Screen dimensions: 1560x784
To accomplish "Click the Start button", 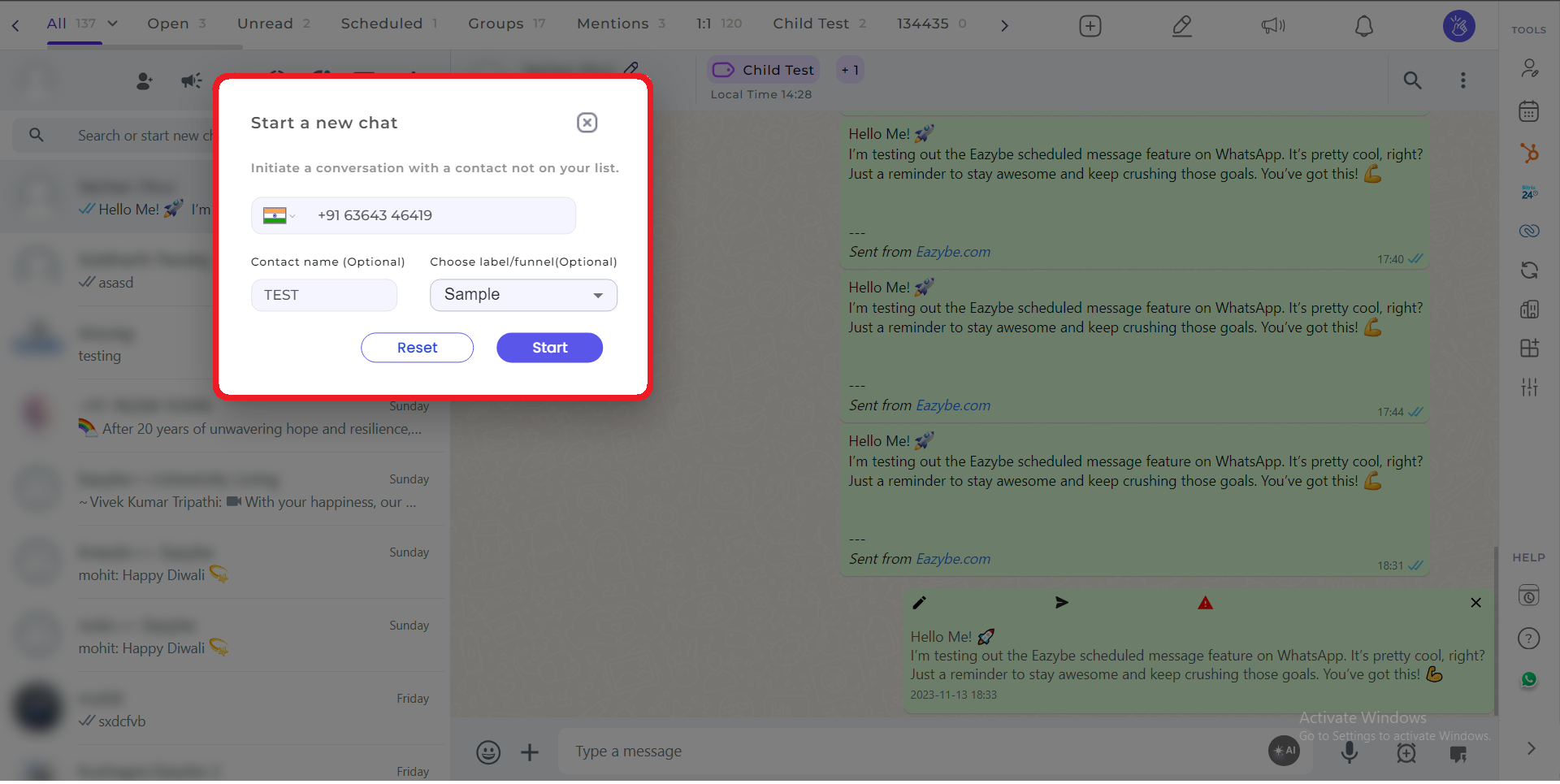I will click(549, 348).
